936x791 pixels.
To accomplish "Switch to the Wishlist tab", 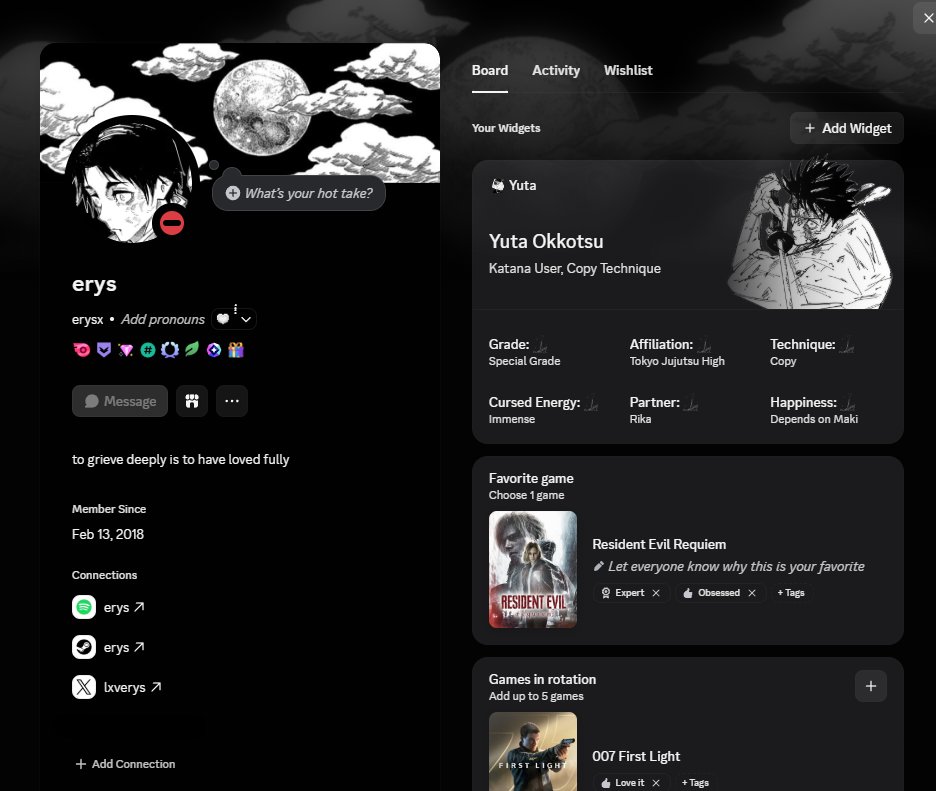I will [628, 70].
